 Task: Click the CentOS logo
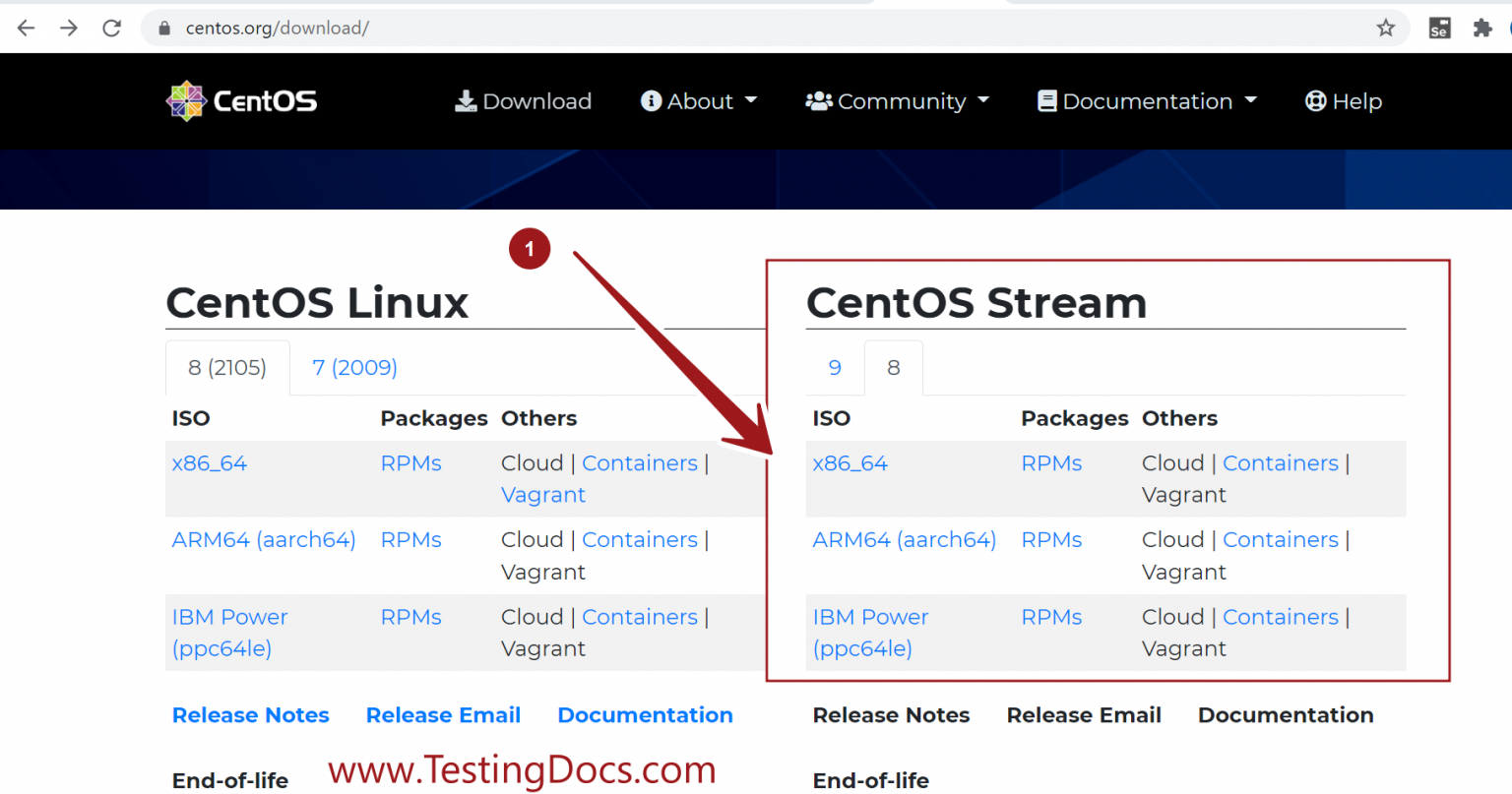point(242,101)
